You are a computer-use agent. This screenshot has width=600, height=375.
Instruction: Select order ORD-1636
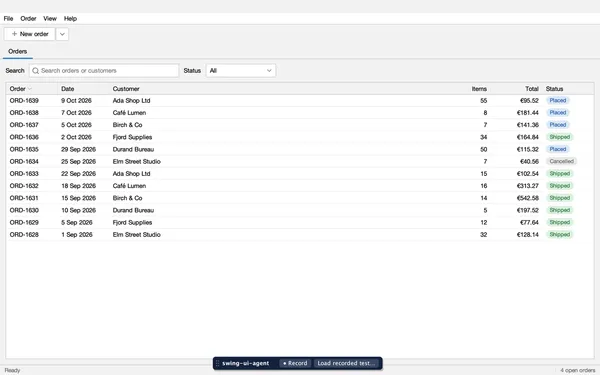(x=300, y=137)
